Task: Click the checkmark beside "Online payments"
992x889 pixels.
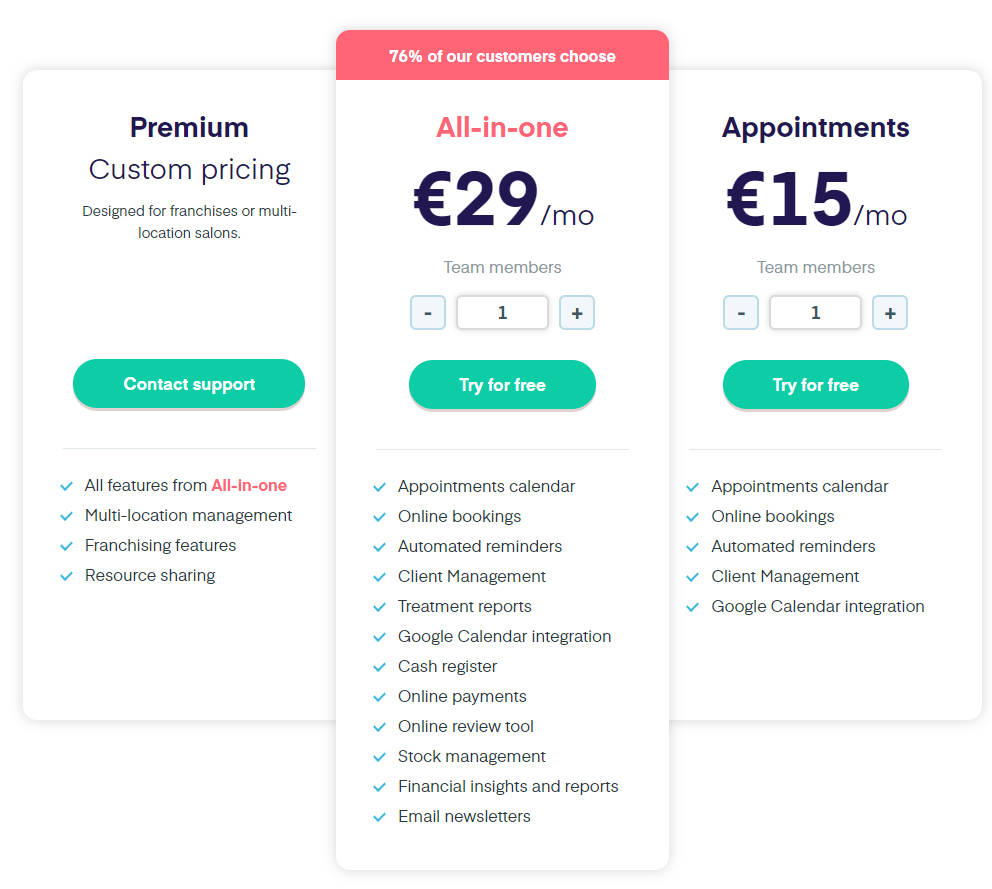Action: [380, 696]
